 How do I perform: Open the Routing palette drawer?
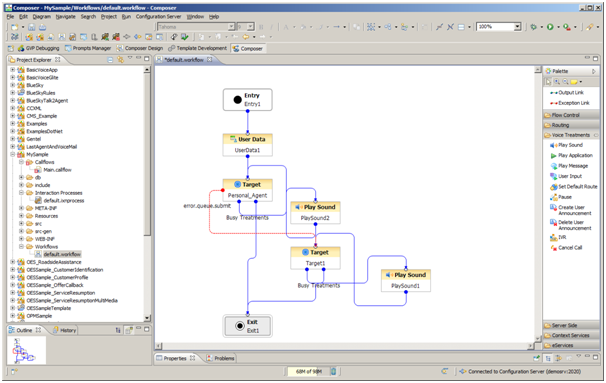pos(571,125)
